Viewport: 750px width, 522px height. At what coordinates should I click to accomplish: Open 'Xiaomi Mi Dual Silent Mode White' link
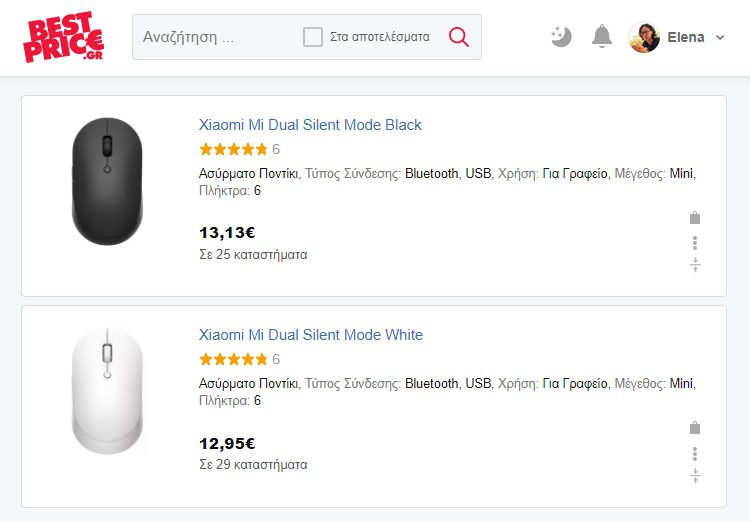tap(311, 335)
